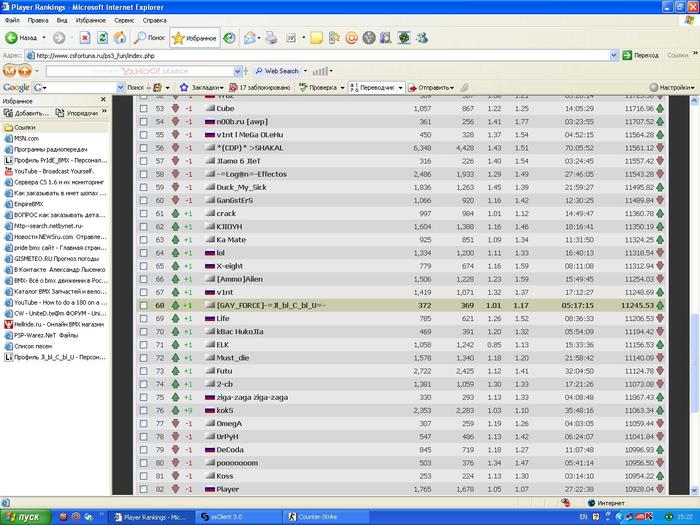Click the Home page icon

pos(120,38)
